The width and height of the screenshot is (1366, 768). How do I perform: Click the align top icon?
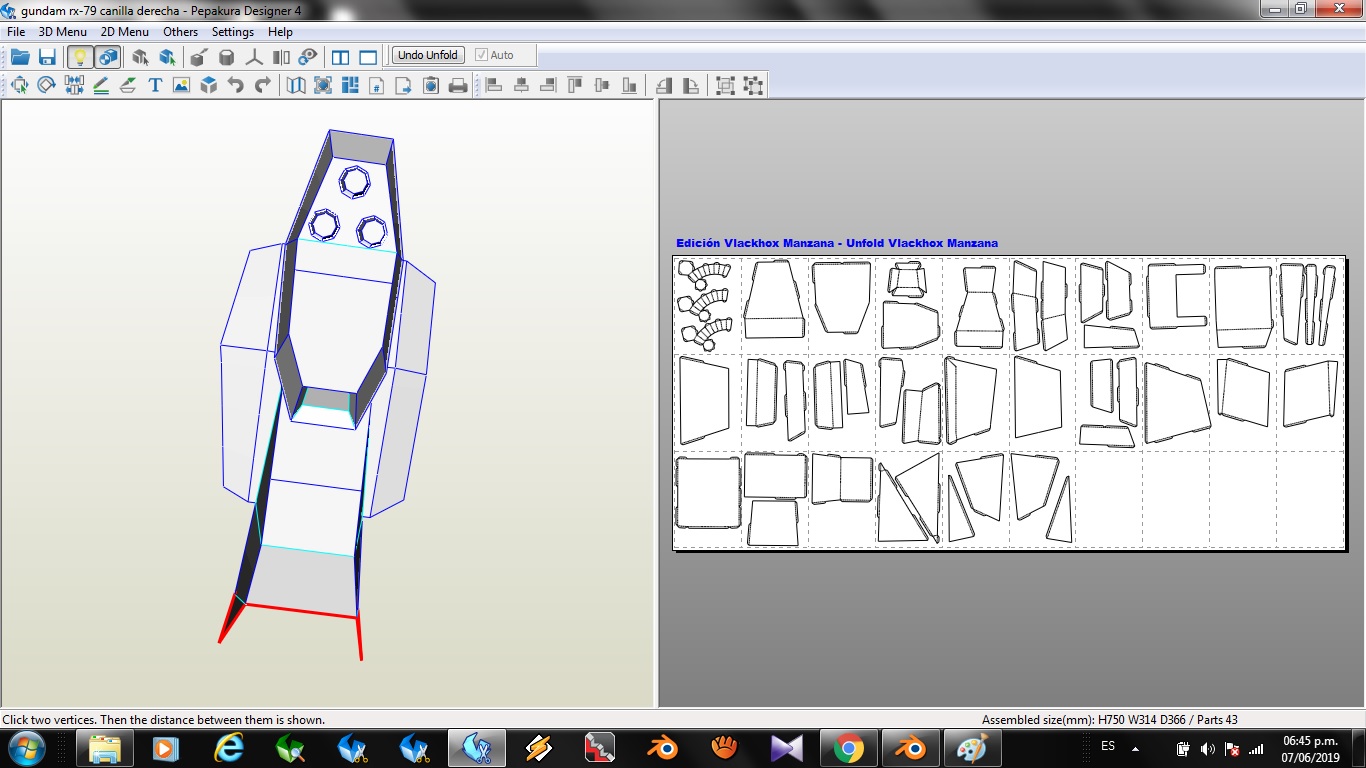(x=575, y=85)
